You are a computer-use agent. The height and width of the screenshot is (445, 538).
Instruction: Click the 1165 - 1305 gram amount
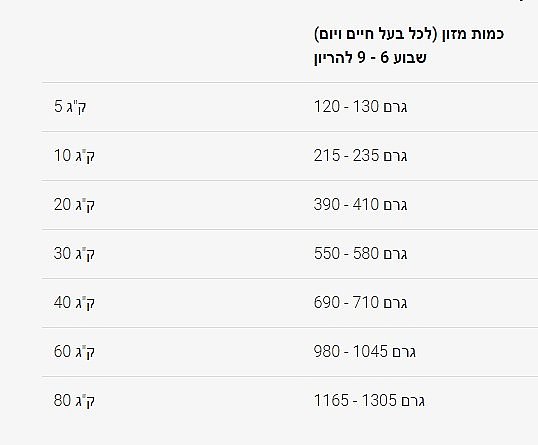[369, 401]
